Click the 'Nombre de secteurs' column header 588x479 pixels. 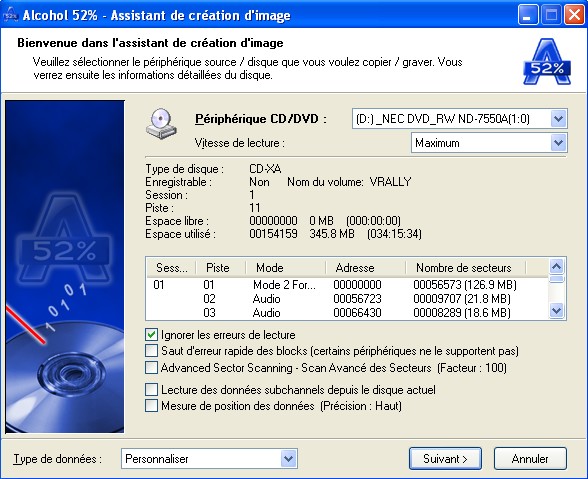465,268
